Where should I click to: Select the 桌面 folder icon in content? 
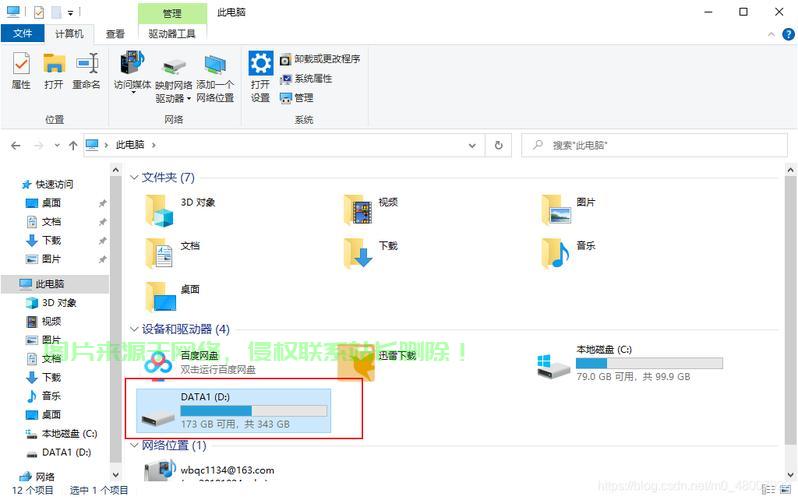click(x=161, y=296)
